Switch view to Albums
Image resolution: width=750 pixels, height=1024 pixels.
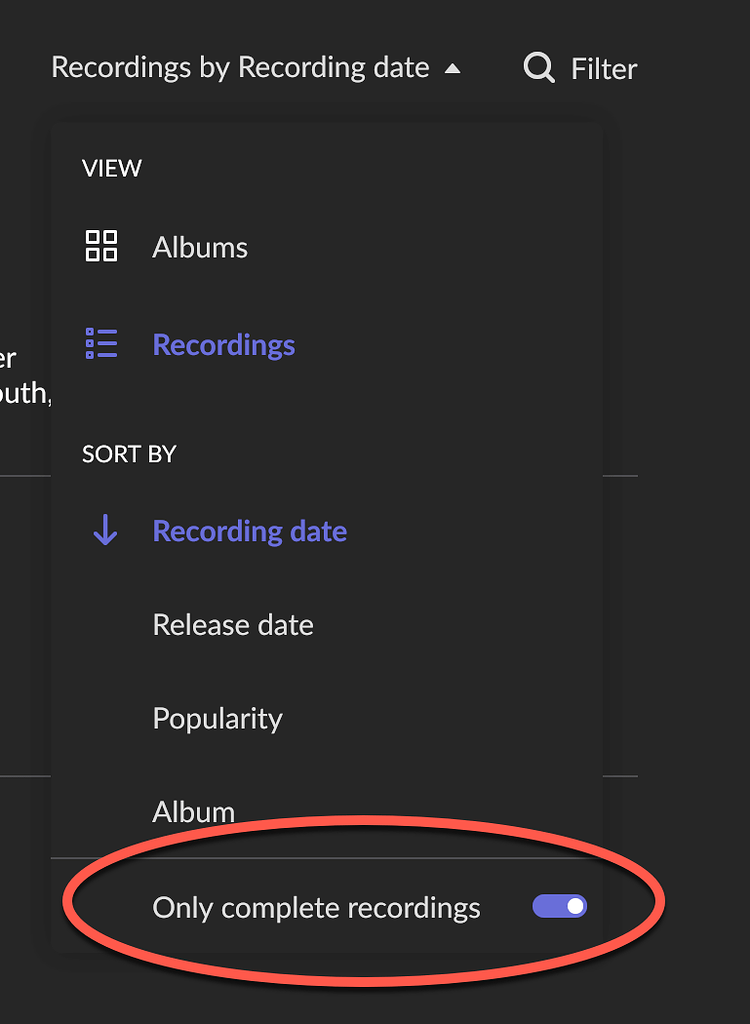click(x=200, y=247)
